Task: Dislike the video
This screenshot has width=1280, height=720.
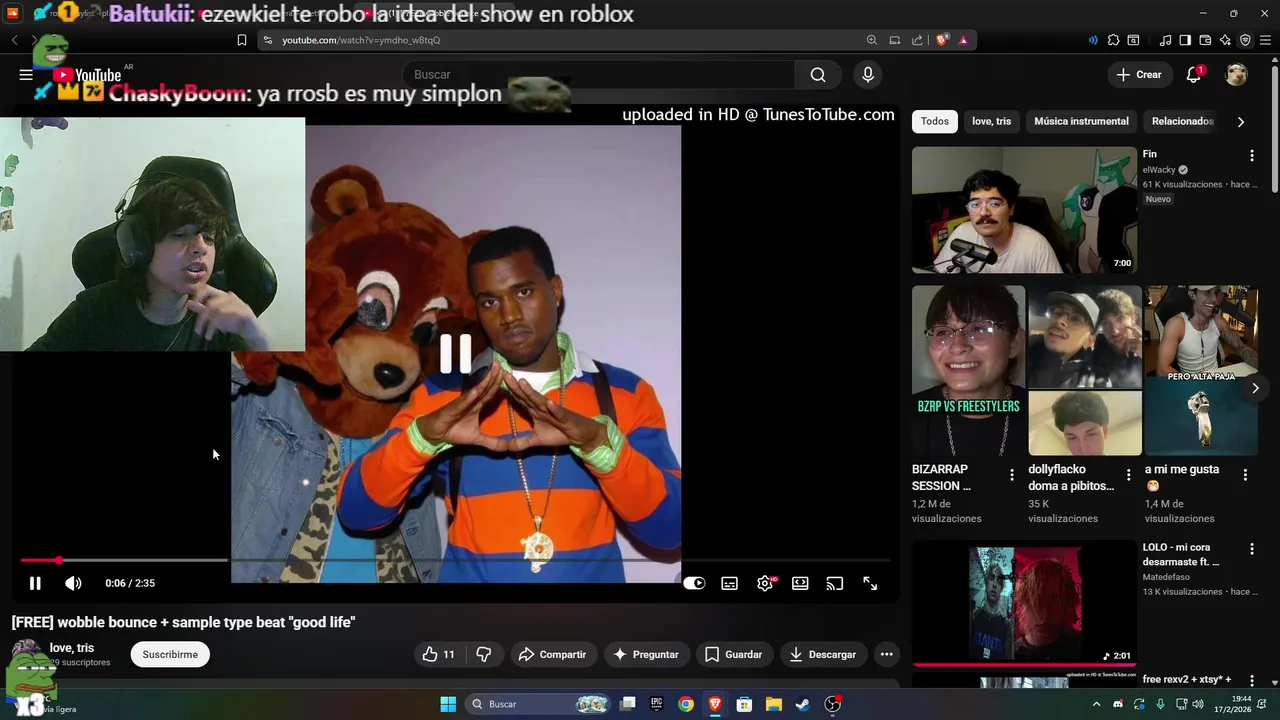Action: [x=484, y=654]
